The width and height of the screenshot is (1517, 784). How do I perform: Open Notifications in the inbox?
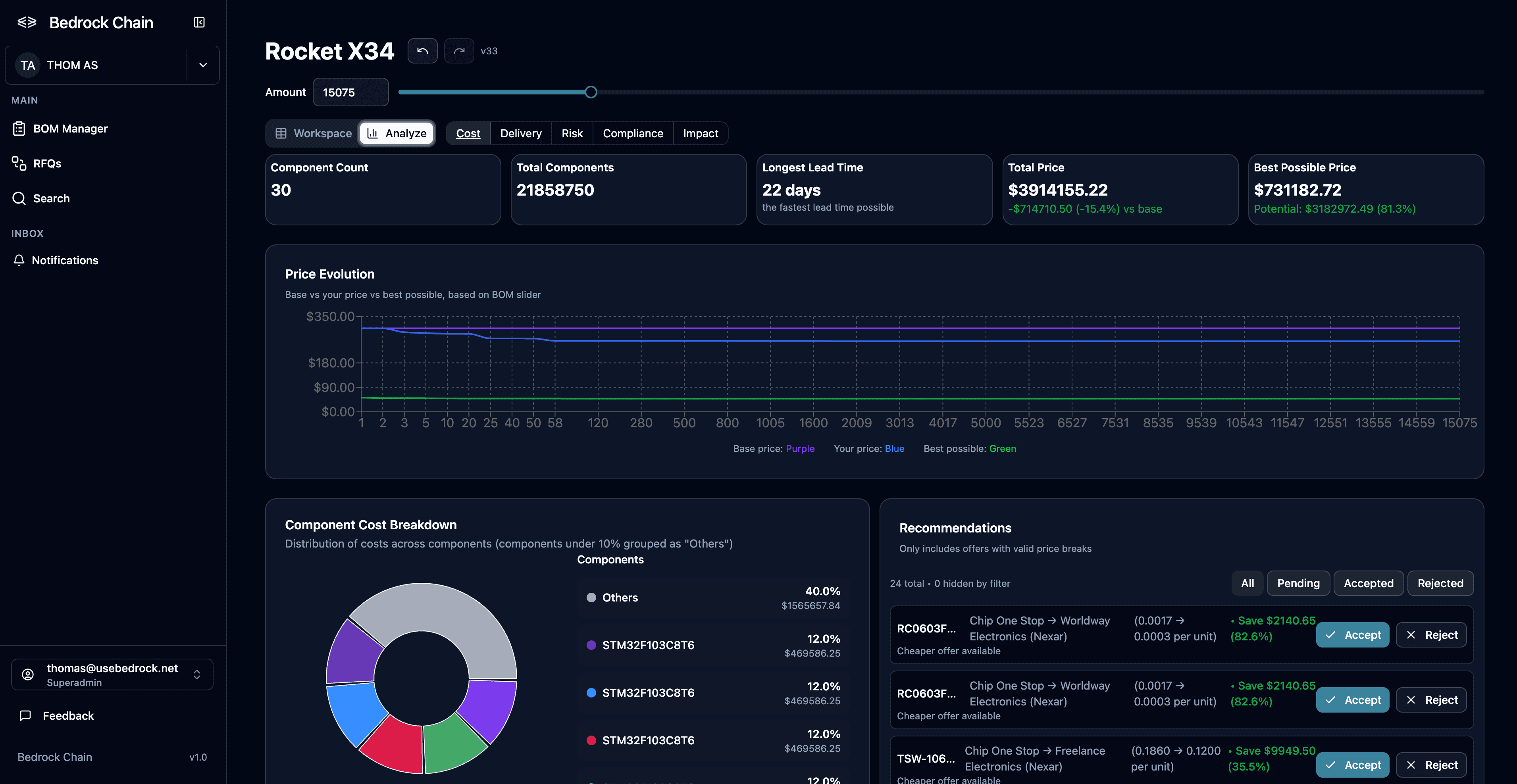coord(65,259)
